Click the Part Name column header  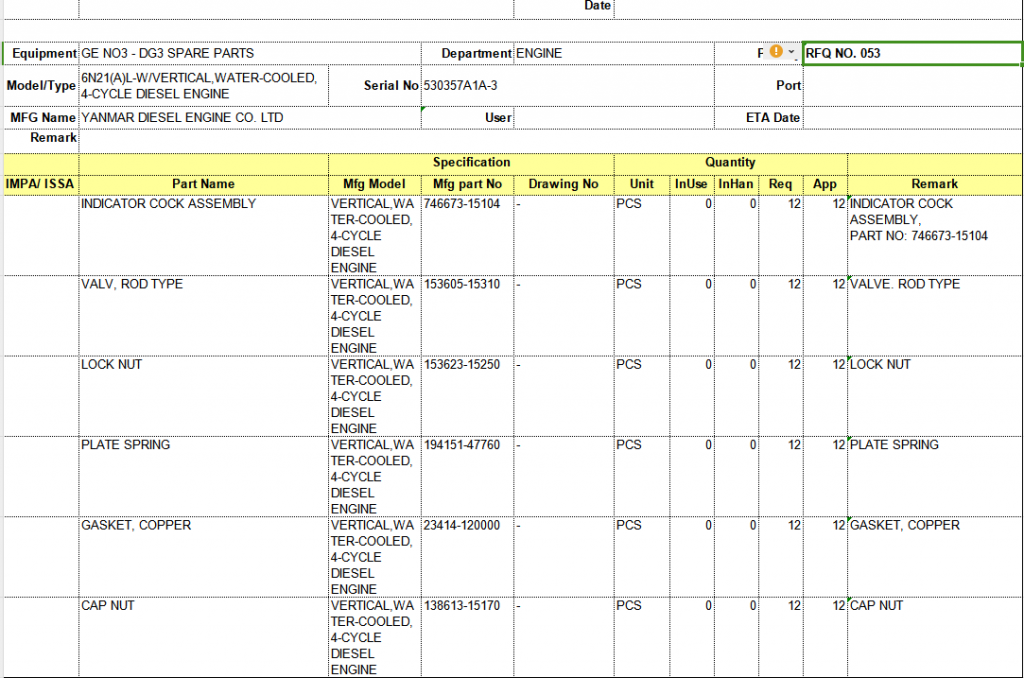pos(203,184)
